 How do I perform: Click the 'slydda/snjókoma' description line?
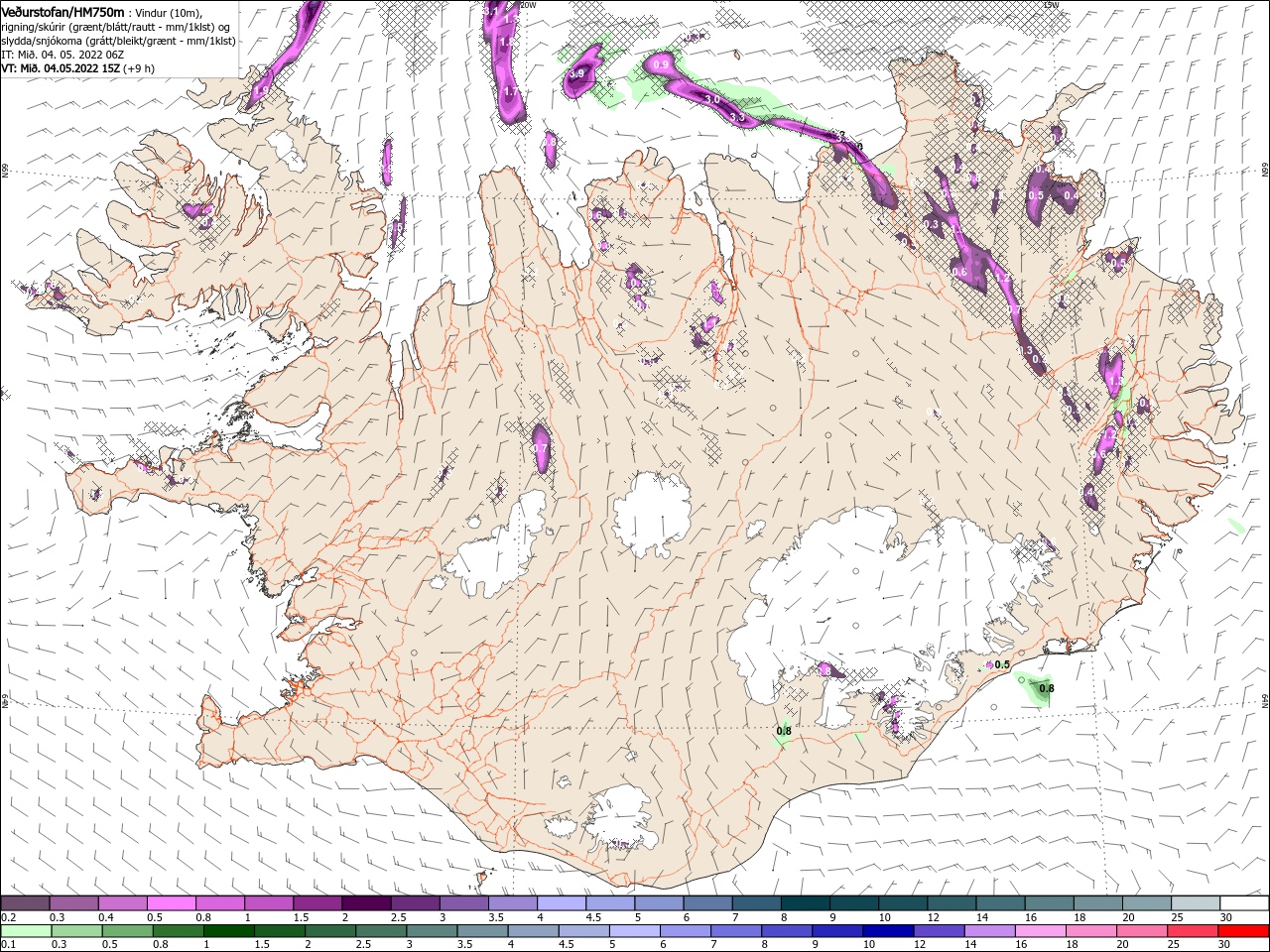[118, 40]
